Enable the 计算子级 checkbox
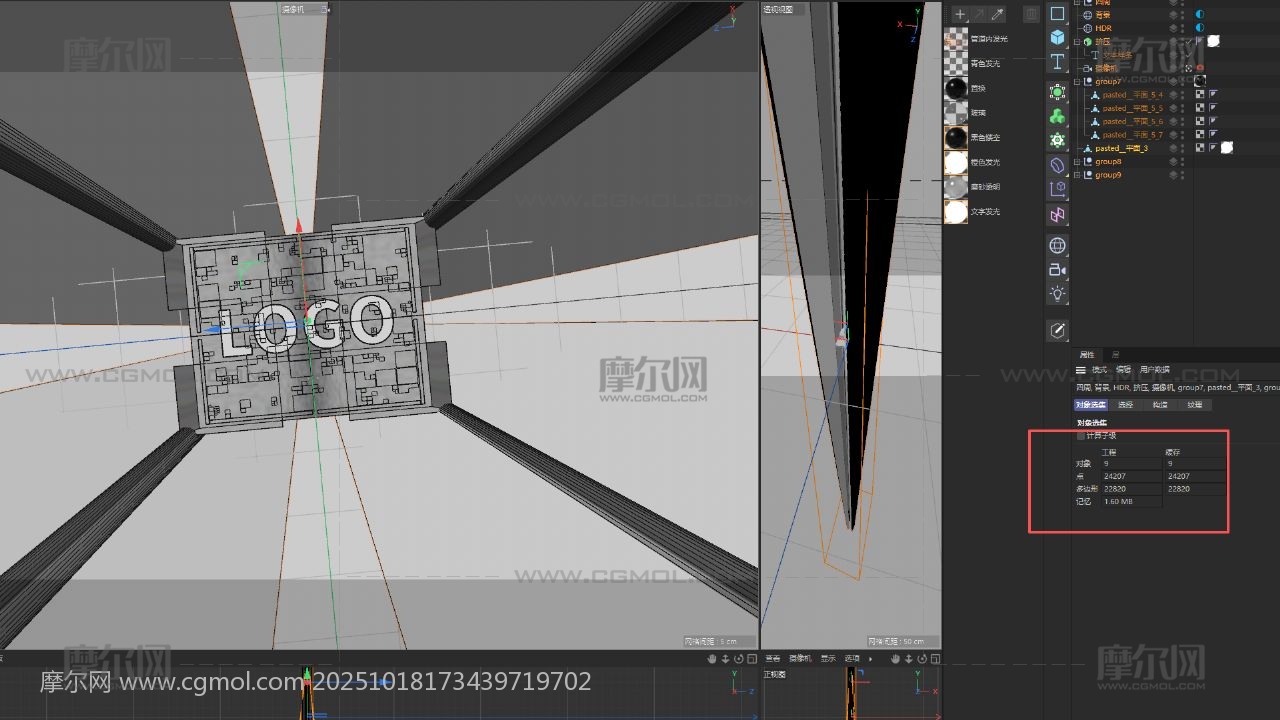Viewport: 1280px width, 720px height. [x=1081, y=436]
